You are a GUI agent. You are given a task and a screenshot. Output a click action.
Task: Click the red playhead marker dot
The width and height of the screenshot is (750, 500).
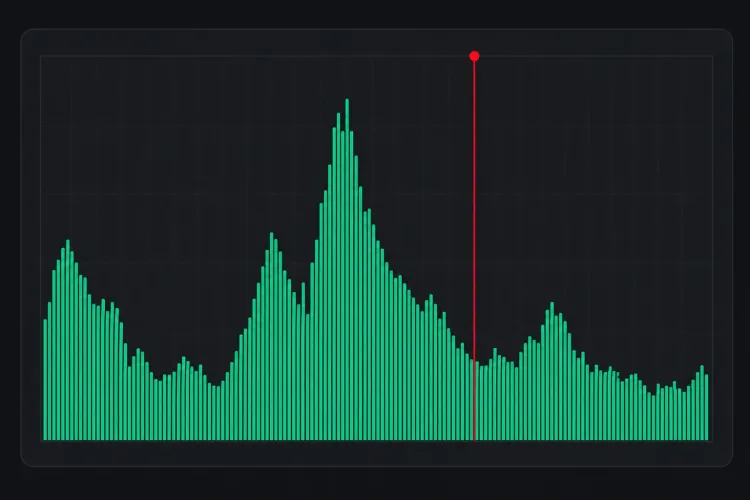coord(474,56)
